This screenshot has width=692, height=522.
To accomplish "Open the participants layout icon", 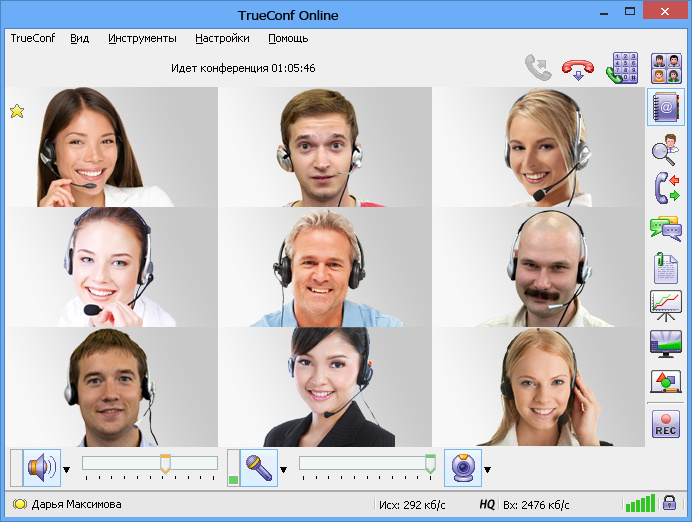I will [x=666, y=68].
